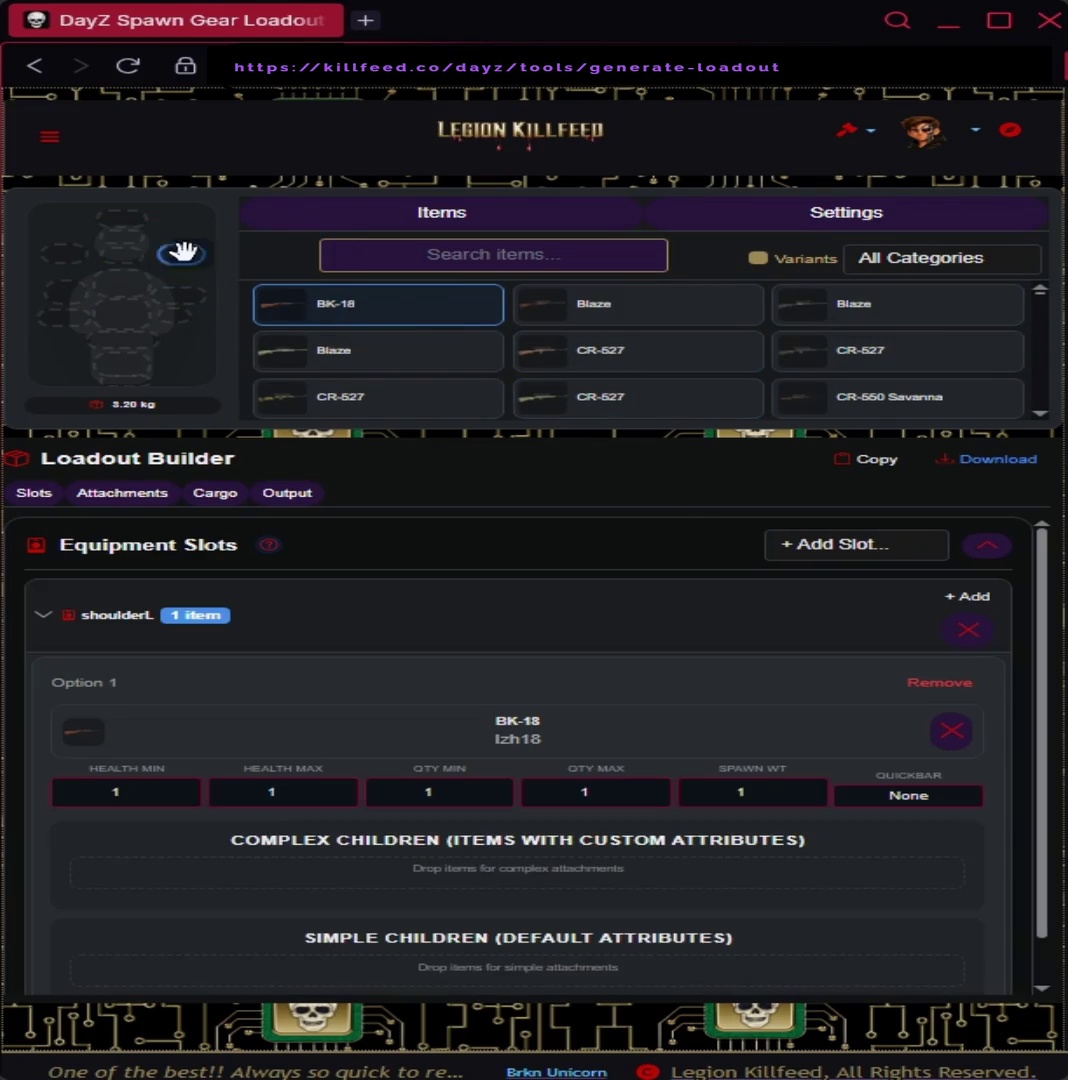Click the red circle icon beside the avatar

1009,129
